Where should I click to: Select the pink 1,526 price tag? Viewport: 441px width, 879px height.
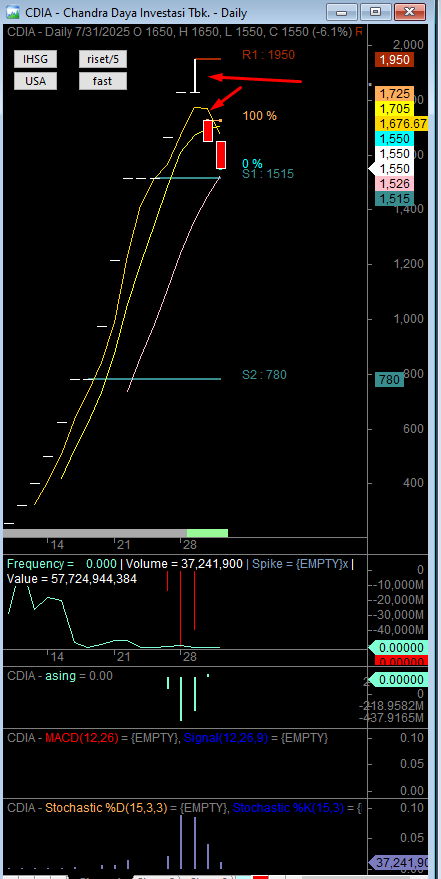click(x=394, y=183)
